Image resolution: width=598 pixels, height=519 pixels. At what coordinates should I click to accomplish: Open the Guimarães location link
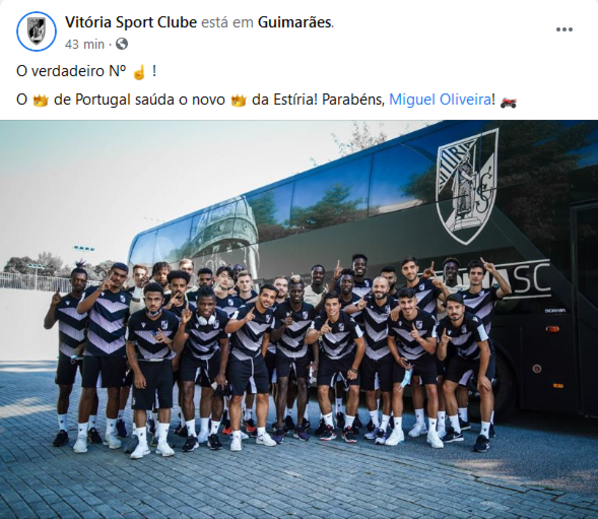[294, 22]
